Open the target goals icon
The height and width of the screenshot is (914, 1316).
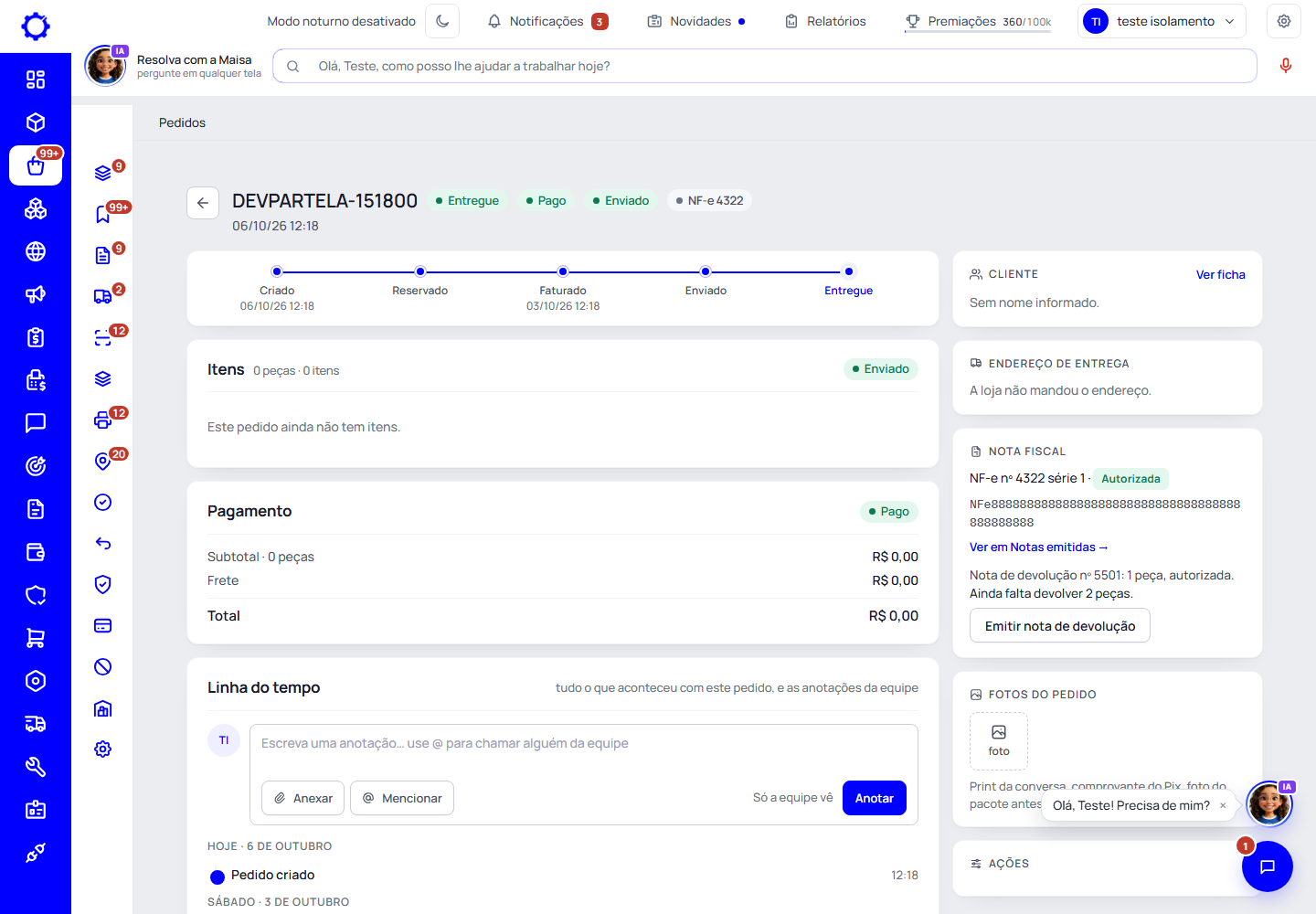pos(36,466)
